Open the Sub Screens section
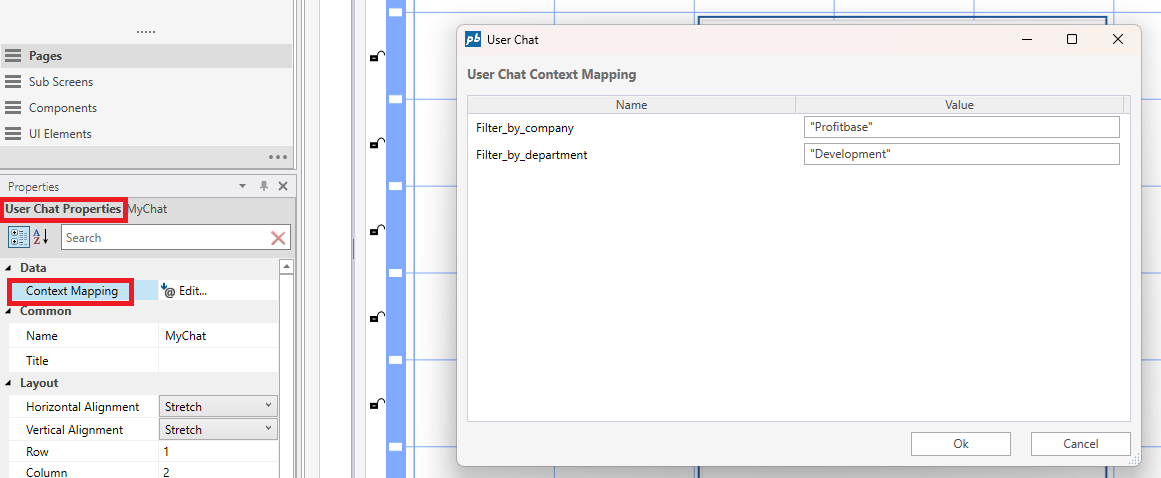 [146, 81]
